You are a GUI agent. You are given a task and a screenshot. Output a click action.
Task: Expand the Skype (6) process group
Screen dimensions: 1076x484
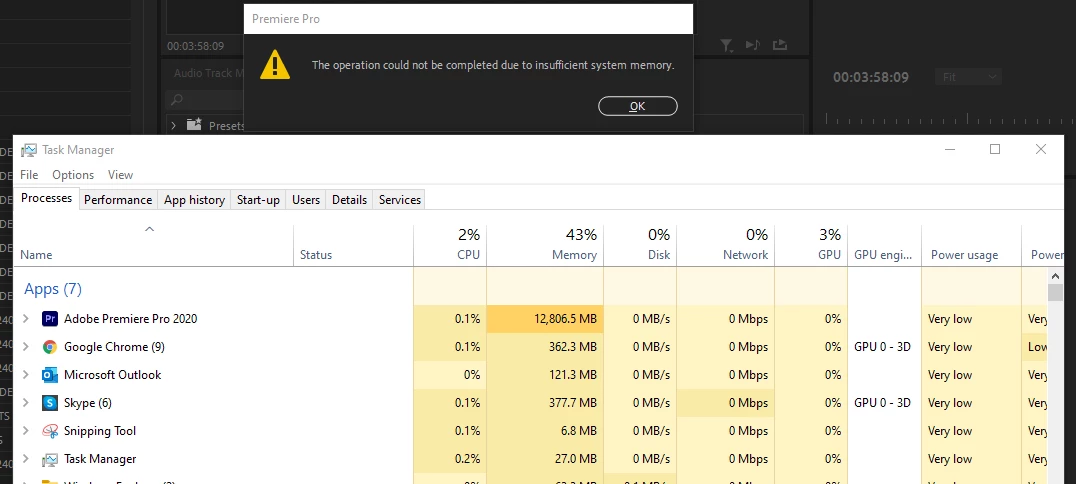(26, 402)
